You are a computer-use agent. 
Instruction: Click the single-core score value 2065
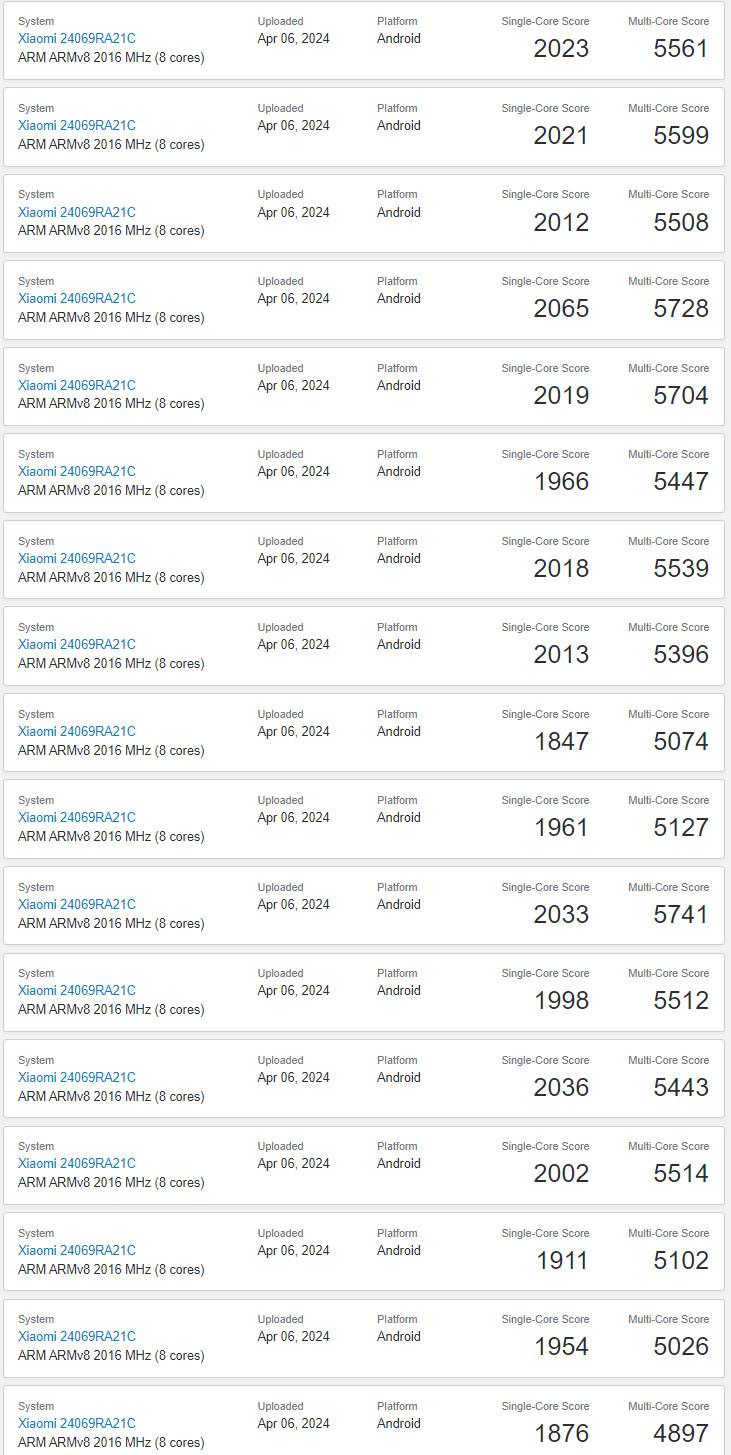[x=561, y=309]
